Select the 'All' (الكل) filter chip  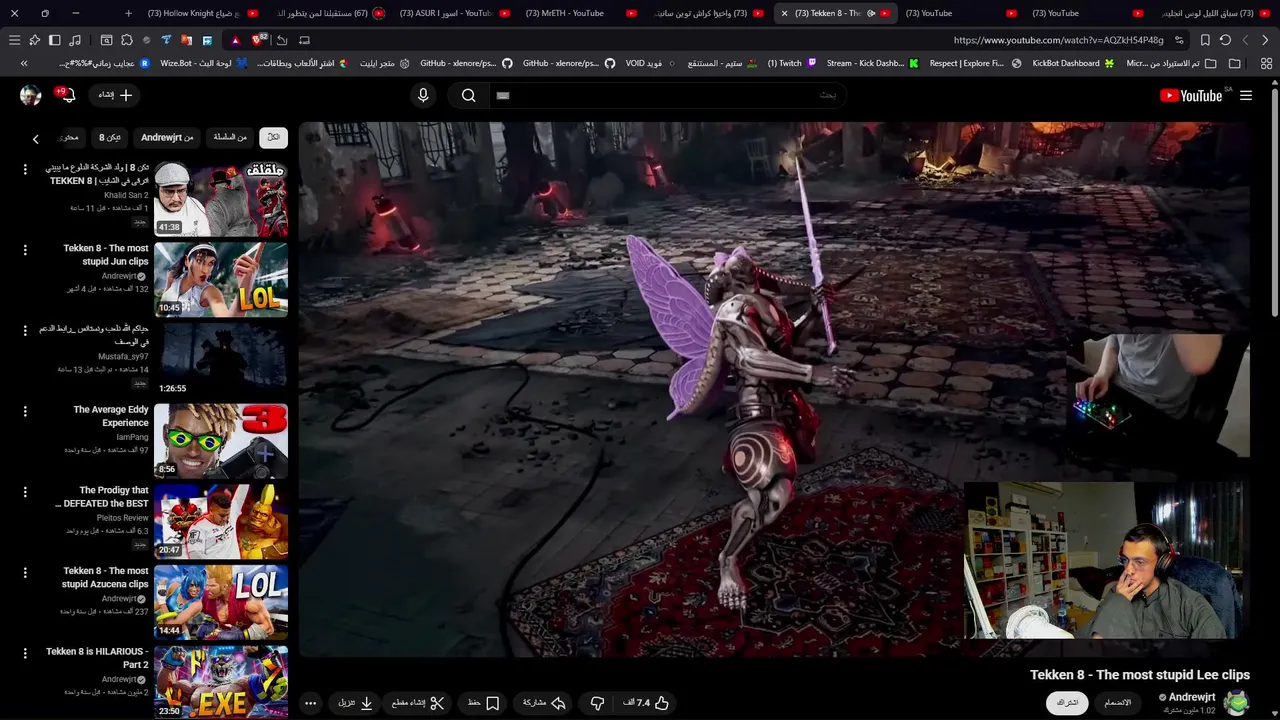point(273,138)
